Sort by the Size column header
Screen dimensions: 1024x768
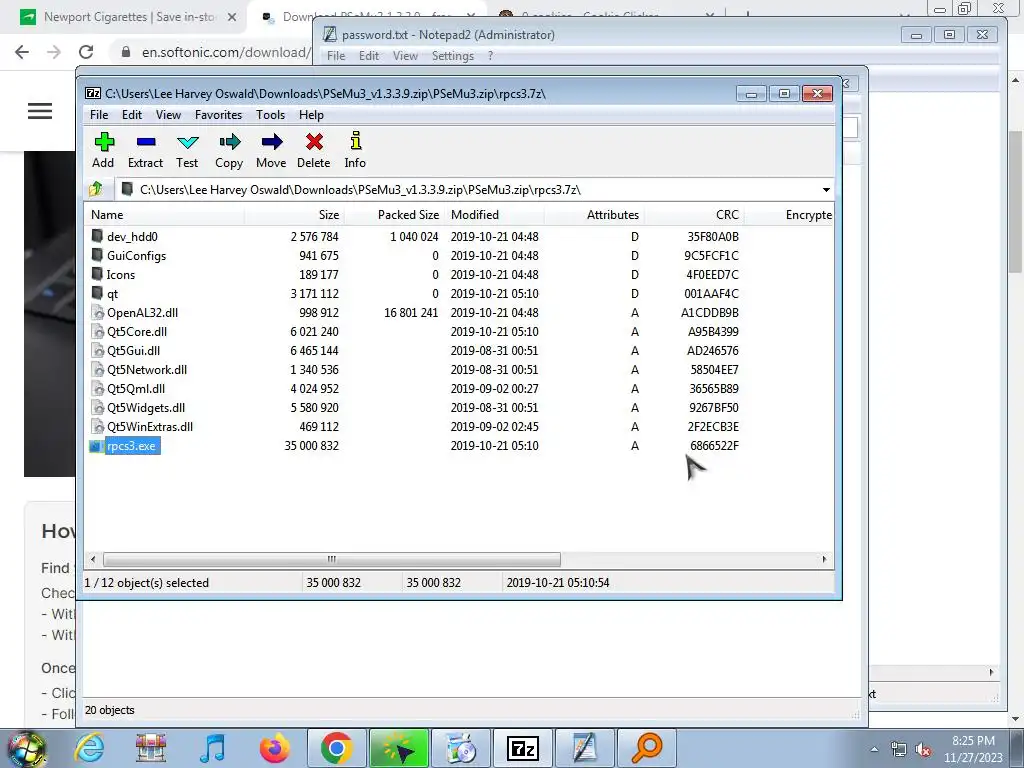click(294, 215)
